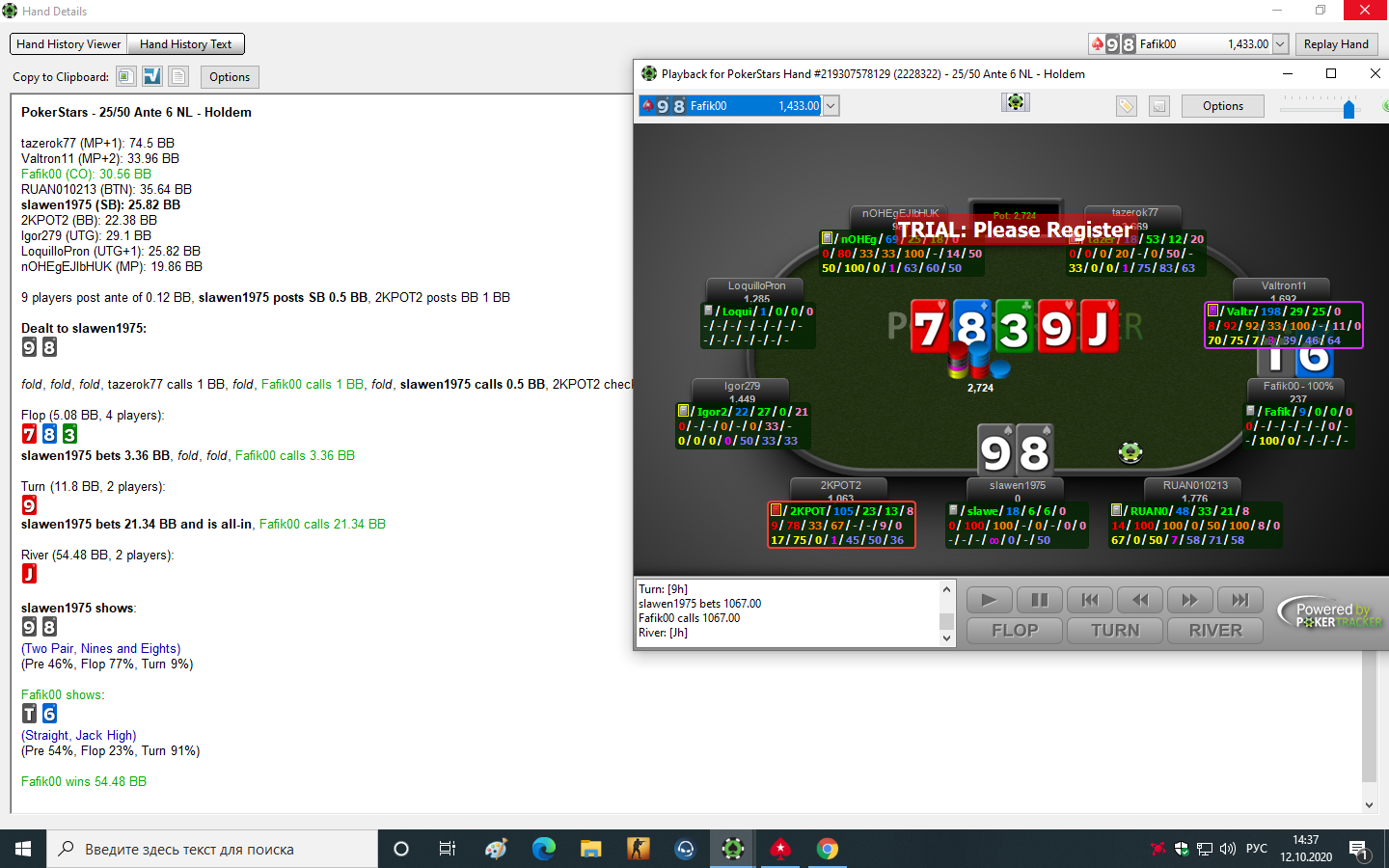Click note icon for nOHEg HUD

(827, 238)
